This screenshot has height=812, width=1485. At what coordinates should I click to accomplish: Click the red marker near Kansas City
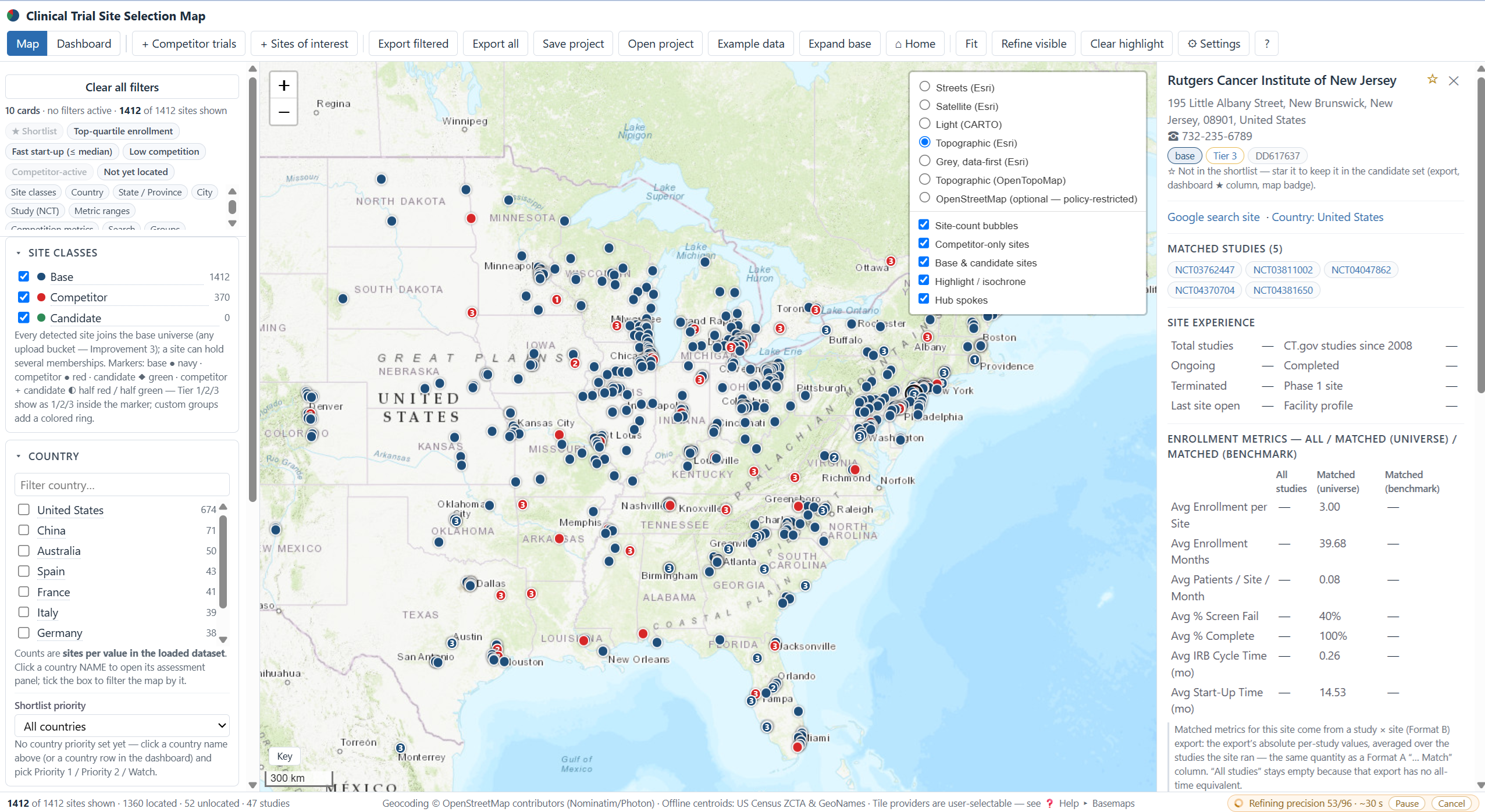pyautogui.click(x=559, y=435)
